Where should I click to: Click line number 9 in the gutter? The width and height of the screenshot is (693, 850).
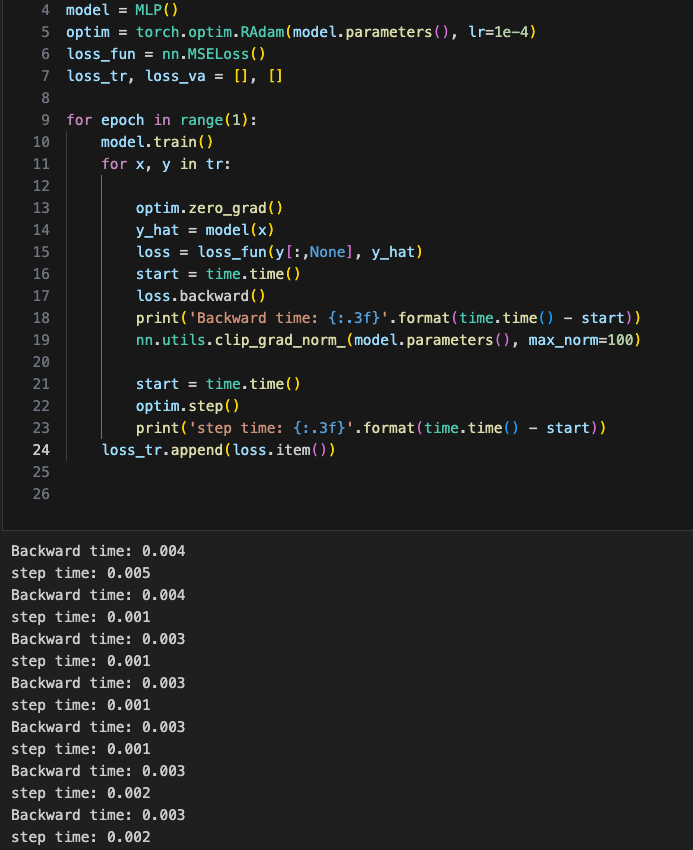click(x=45, y=120)
